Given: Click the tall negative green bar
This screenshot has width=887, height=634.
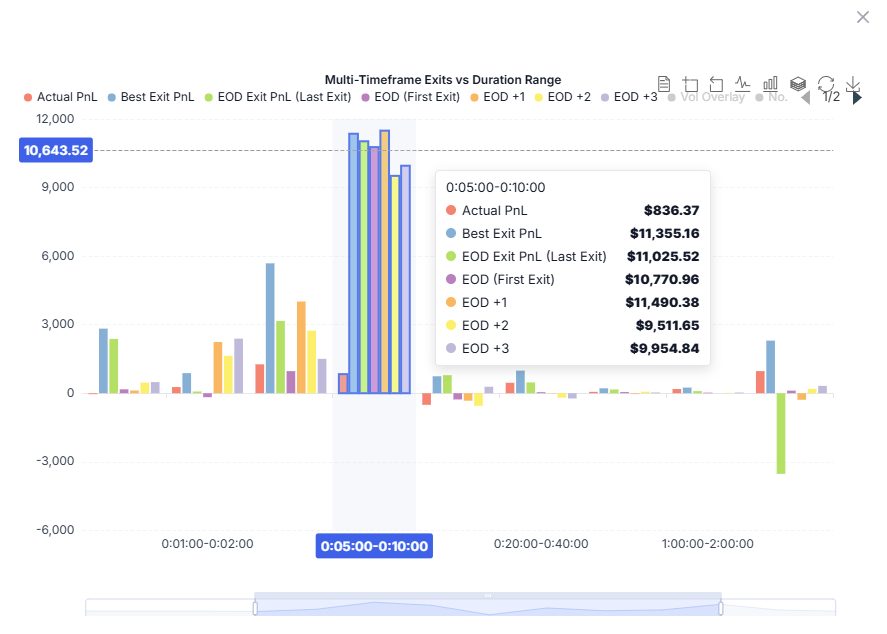Looking at the screenshot, I should [781, 433].
